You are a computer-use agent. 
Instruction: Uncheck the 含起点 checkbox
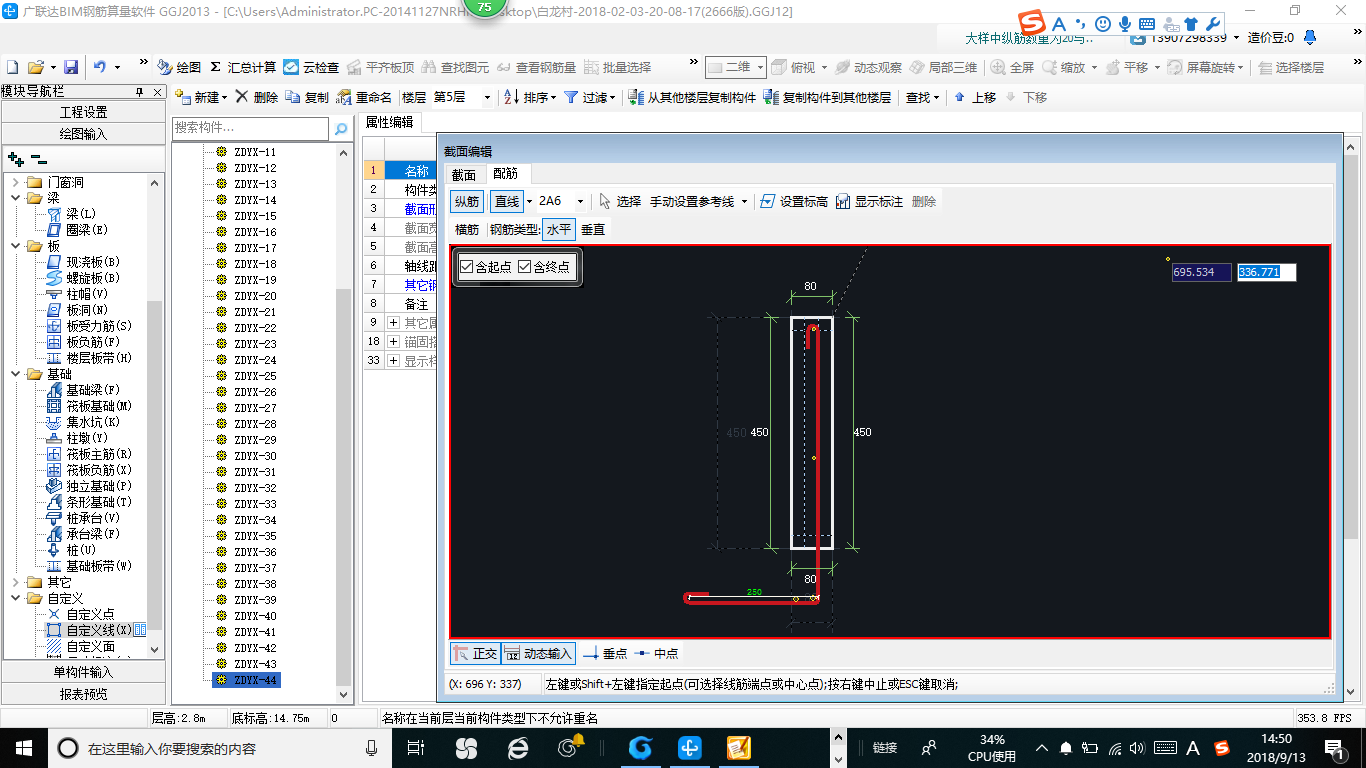point(466,267)
